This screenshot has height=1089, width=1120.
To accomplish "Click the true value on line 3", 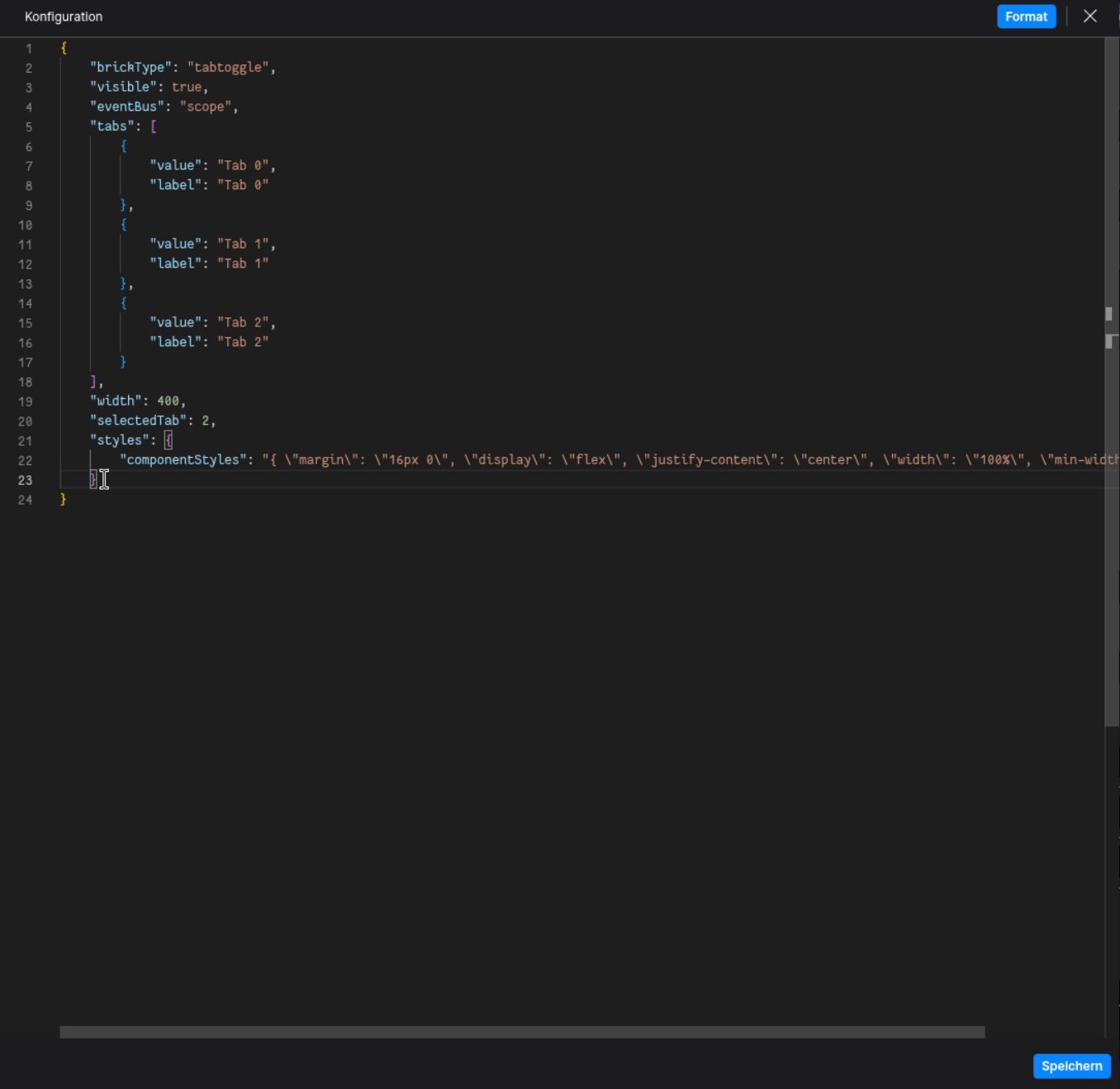I will pyautogui.click(x=187, y=87).
